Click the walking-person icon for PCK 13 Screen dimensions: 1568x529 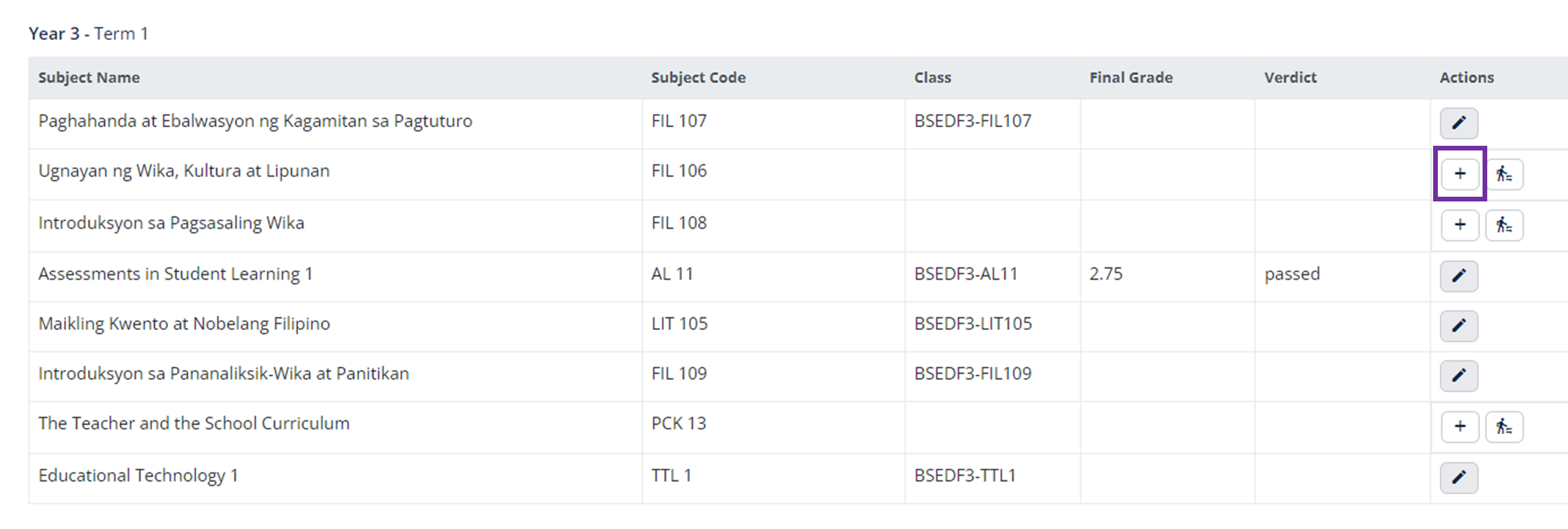1504,427
